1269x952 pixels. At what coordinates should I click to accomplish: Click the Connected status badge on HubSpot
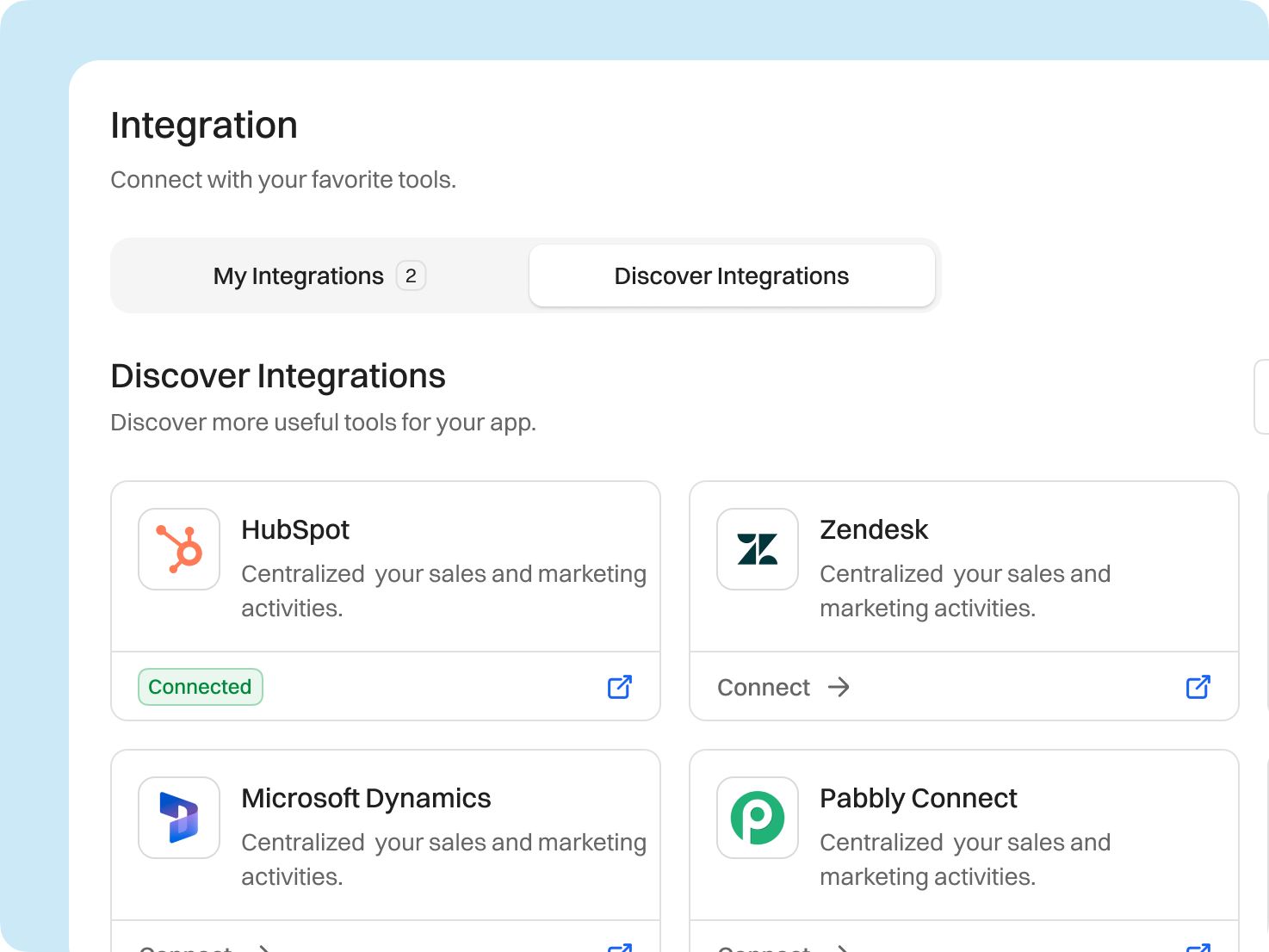200,687
